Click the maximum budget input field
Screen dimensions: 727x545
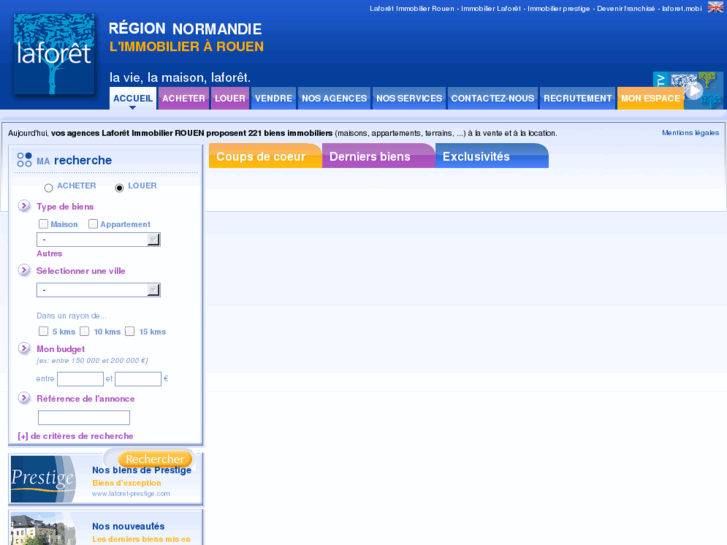click(x=138, y=378)
